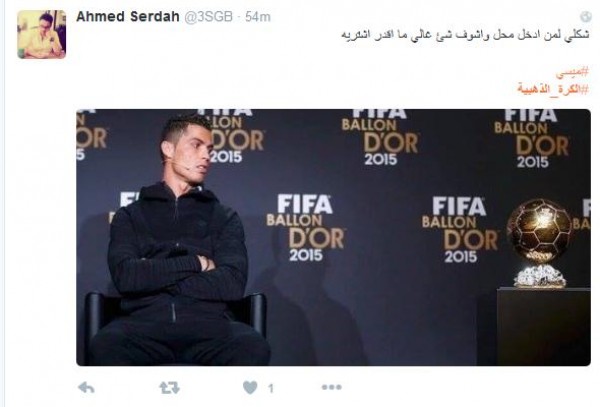Open the longer second orange hashtag
600x407 pixels.
pyautogui.click(x=553, y=90)
